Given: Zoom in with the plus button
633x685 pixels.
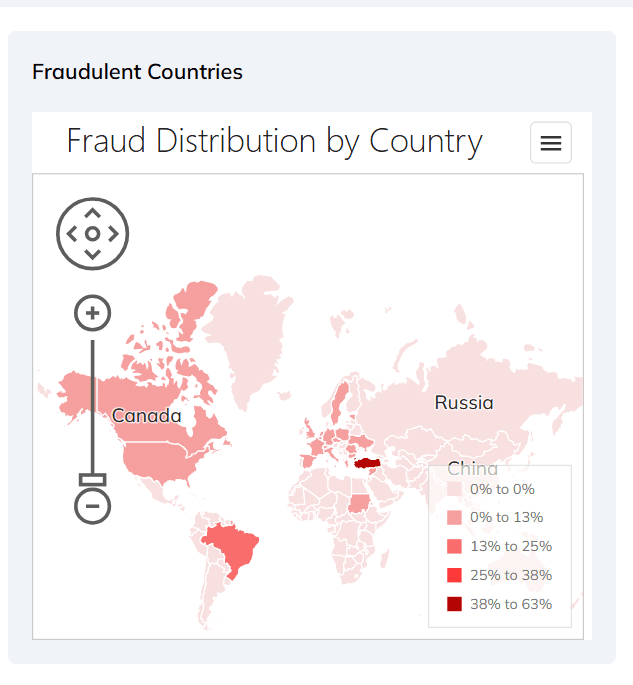Looking at the screenshot, I should point(93,313).
